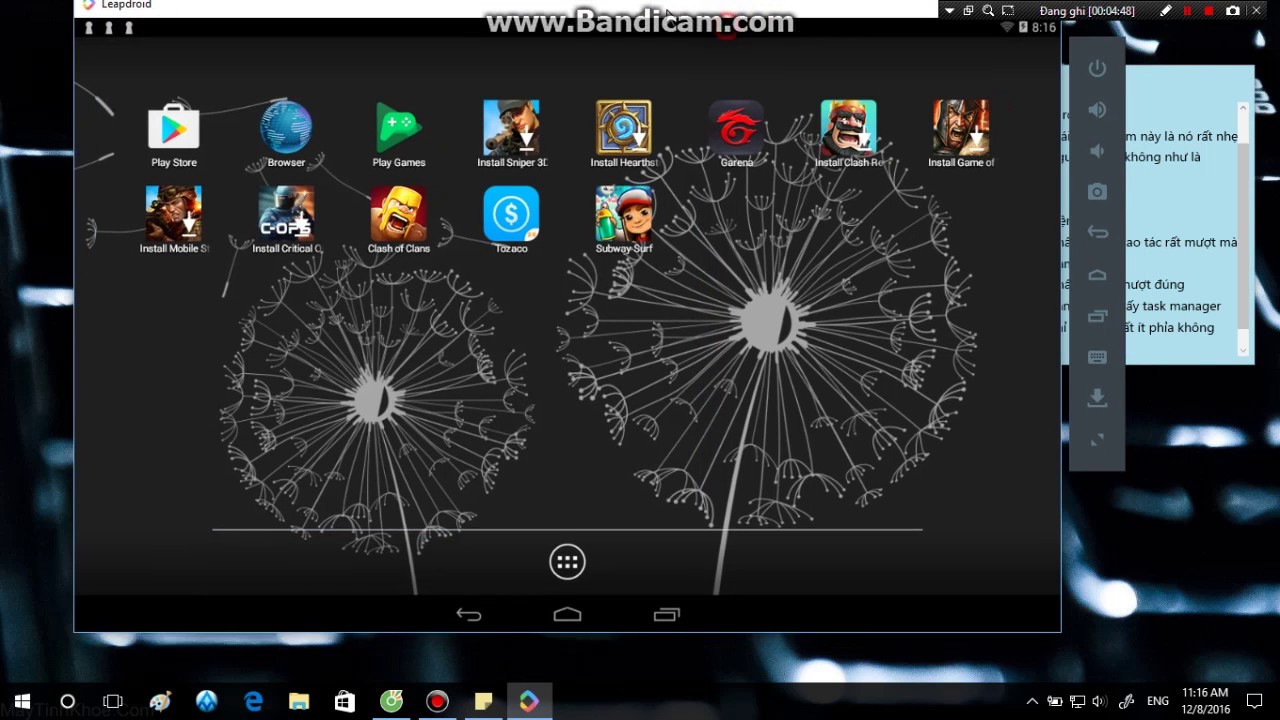Show hidden system tray icons
The height and width of the screenshot is (720, 1280).
[x=1032, y=701]
